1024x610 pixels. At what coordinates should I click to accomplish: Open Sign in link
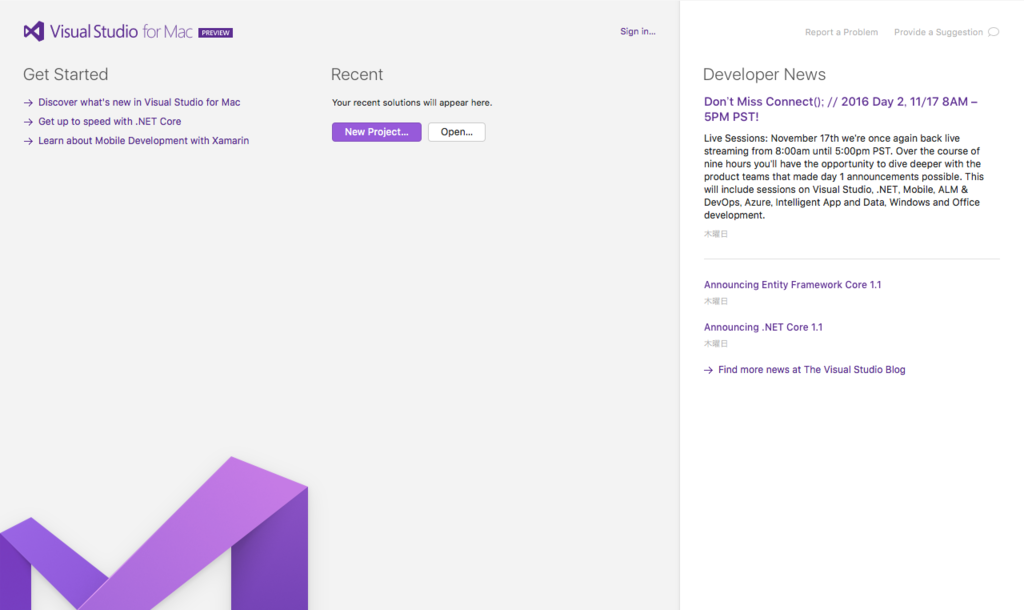pos(637,31)
